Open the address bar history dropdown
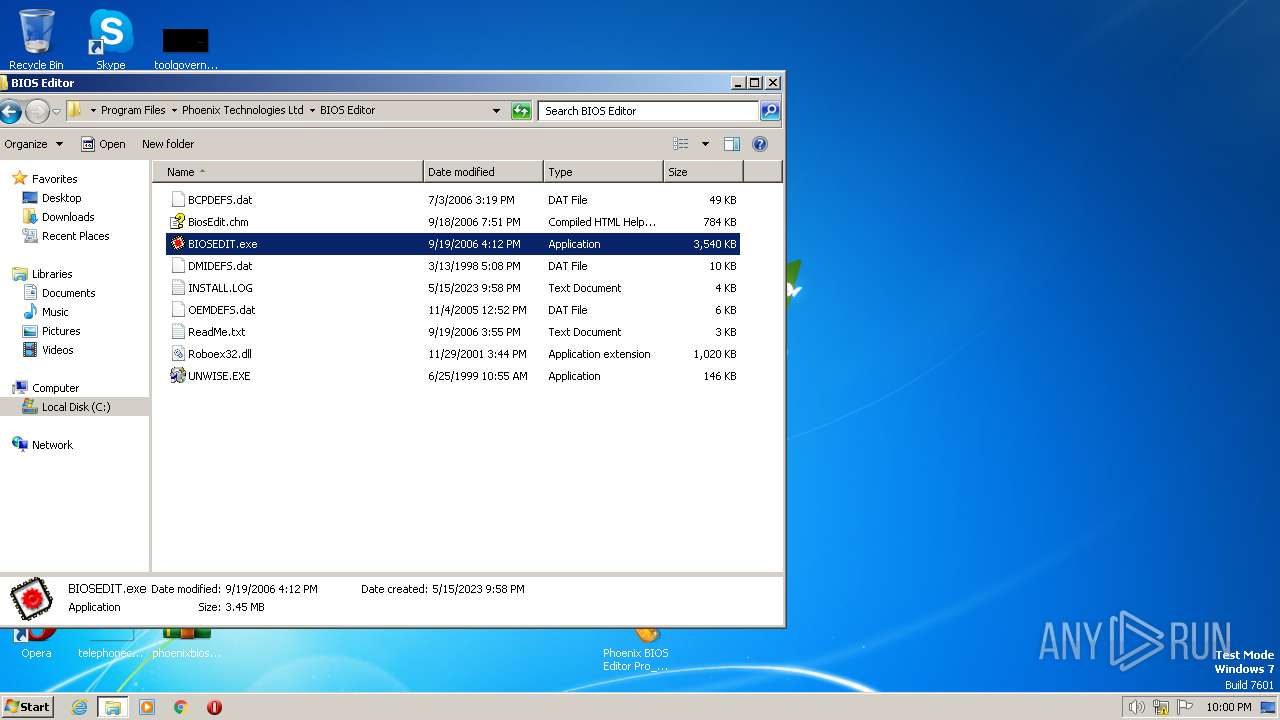The height and width of the screenshot is (720, 1280). 496,111
